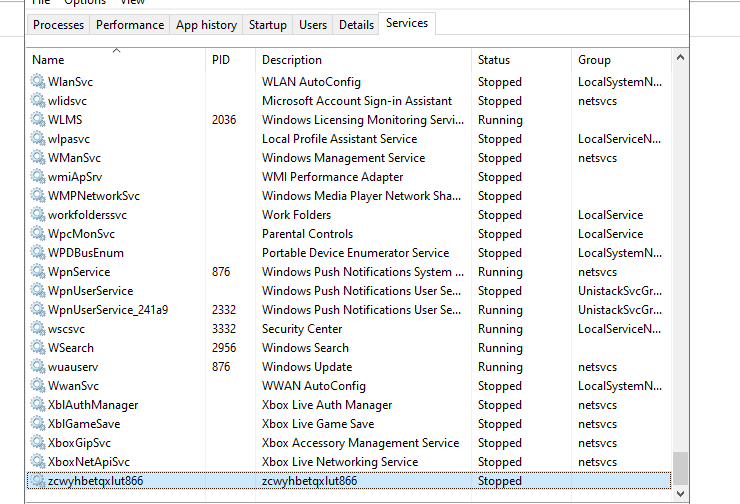Click the wscsvc Security Center icon
This screenshot has width=740, height=504.
pos(39,329)
